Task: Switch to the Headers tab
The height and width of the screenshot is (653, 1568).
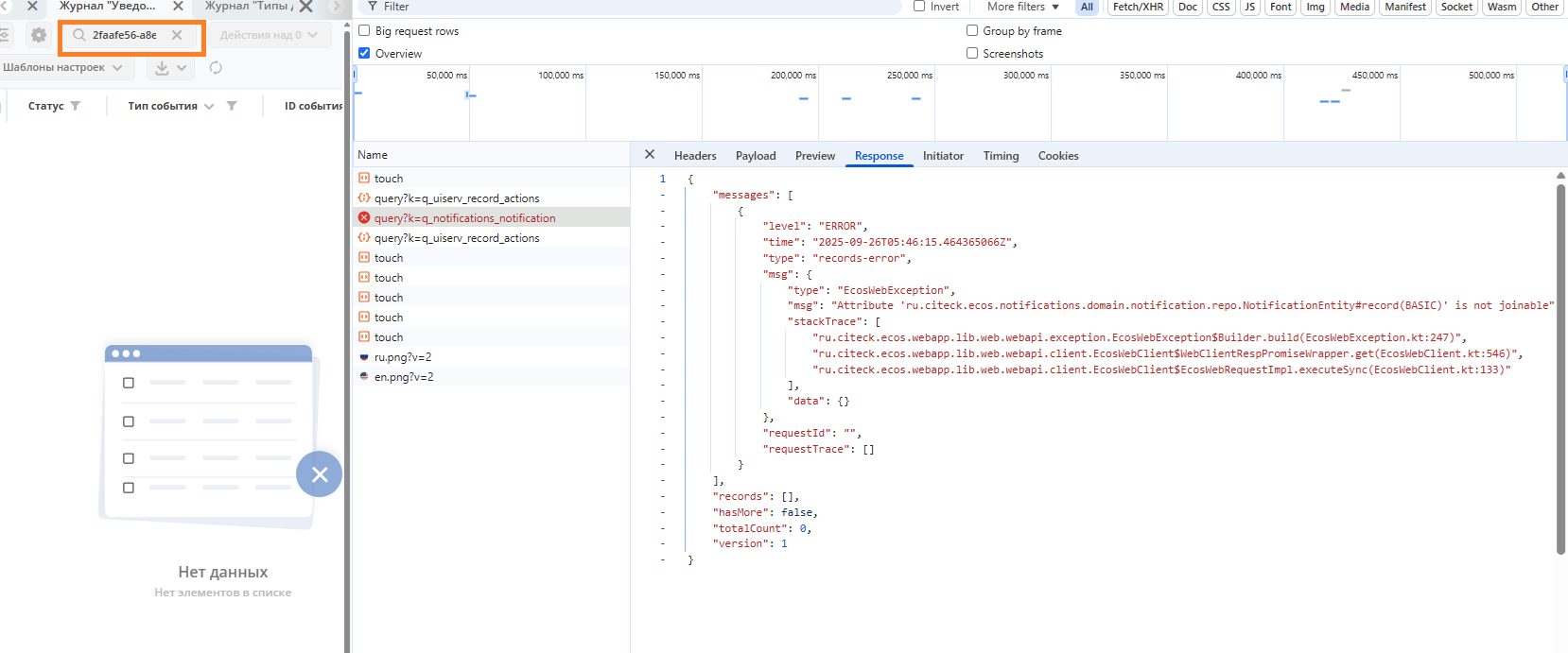Action: (695, 156)
